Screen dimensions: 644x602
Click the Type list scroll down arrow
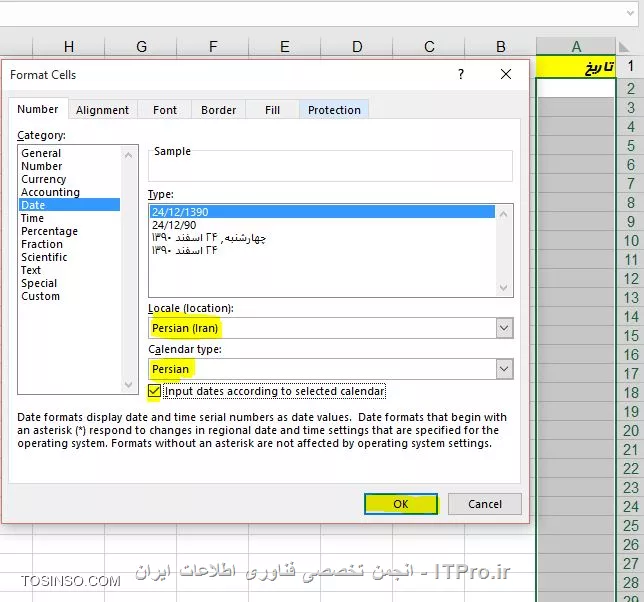tap(504, 287)
